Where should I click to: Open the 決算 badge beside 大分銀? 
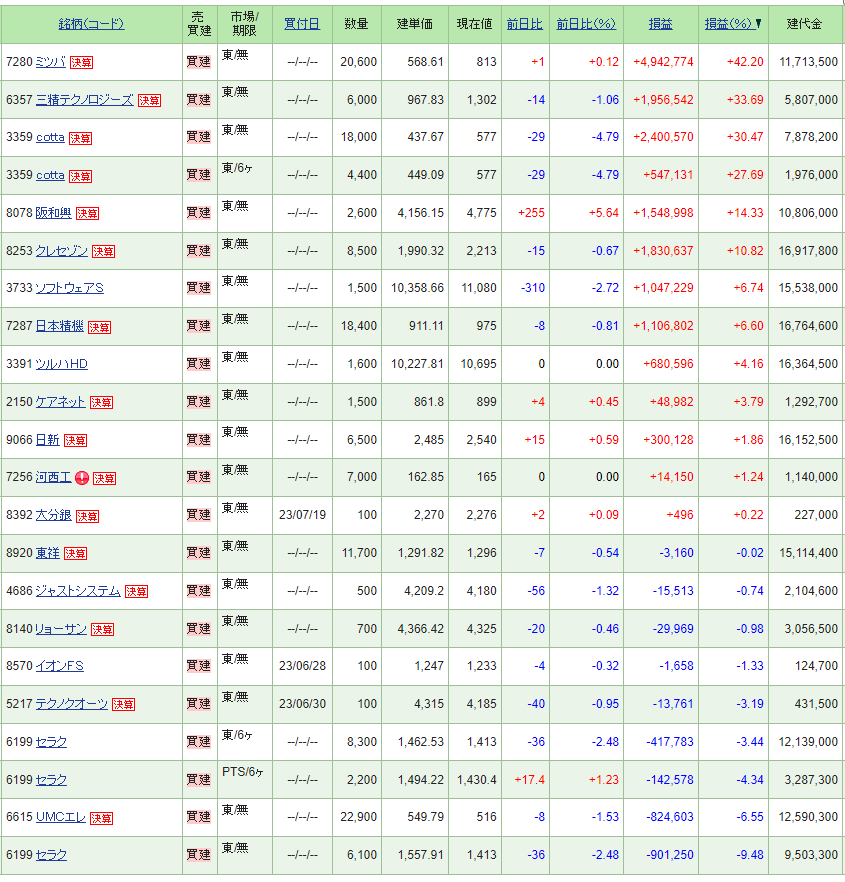[87, 516]
